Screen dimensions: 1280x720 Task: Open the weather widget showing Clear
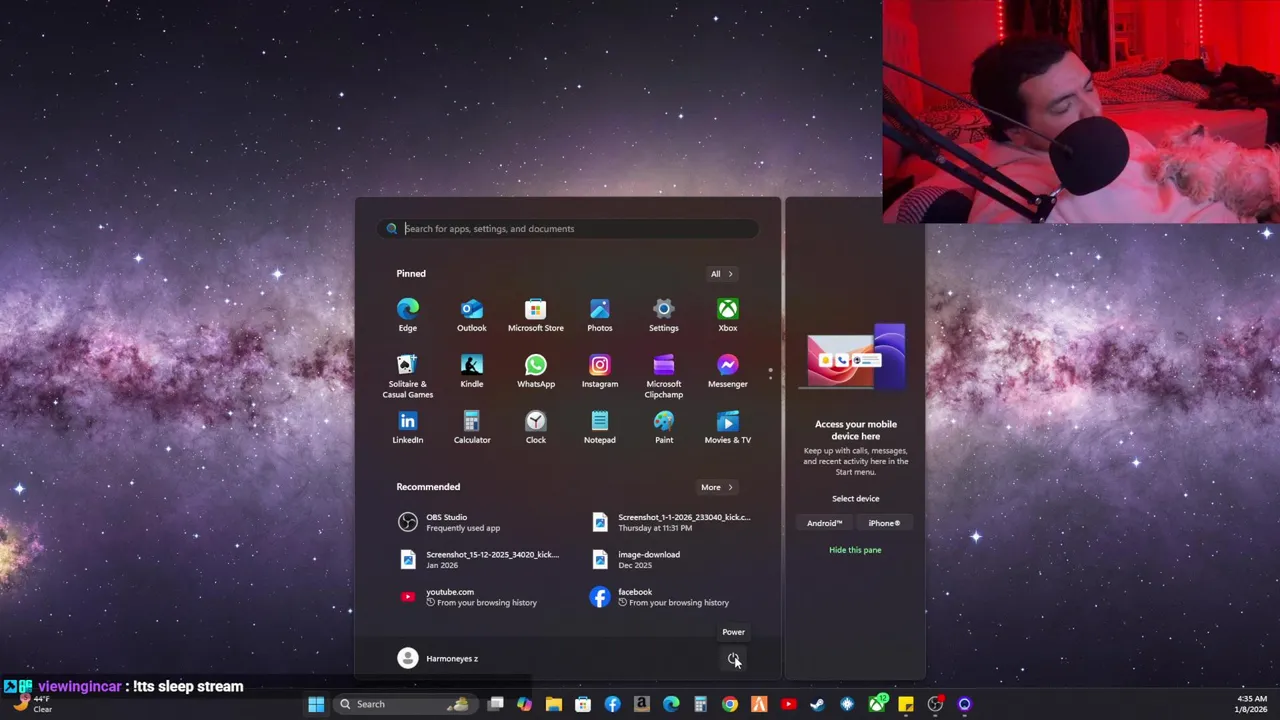(32, 704)
